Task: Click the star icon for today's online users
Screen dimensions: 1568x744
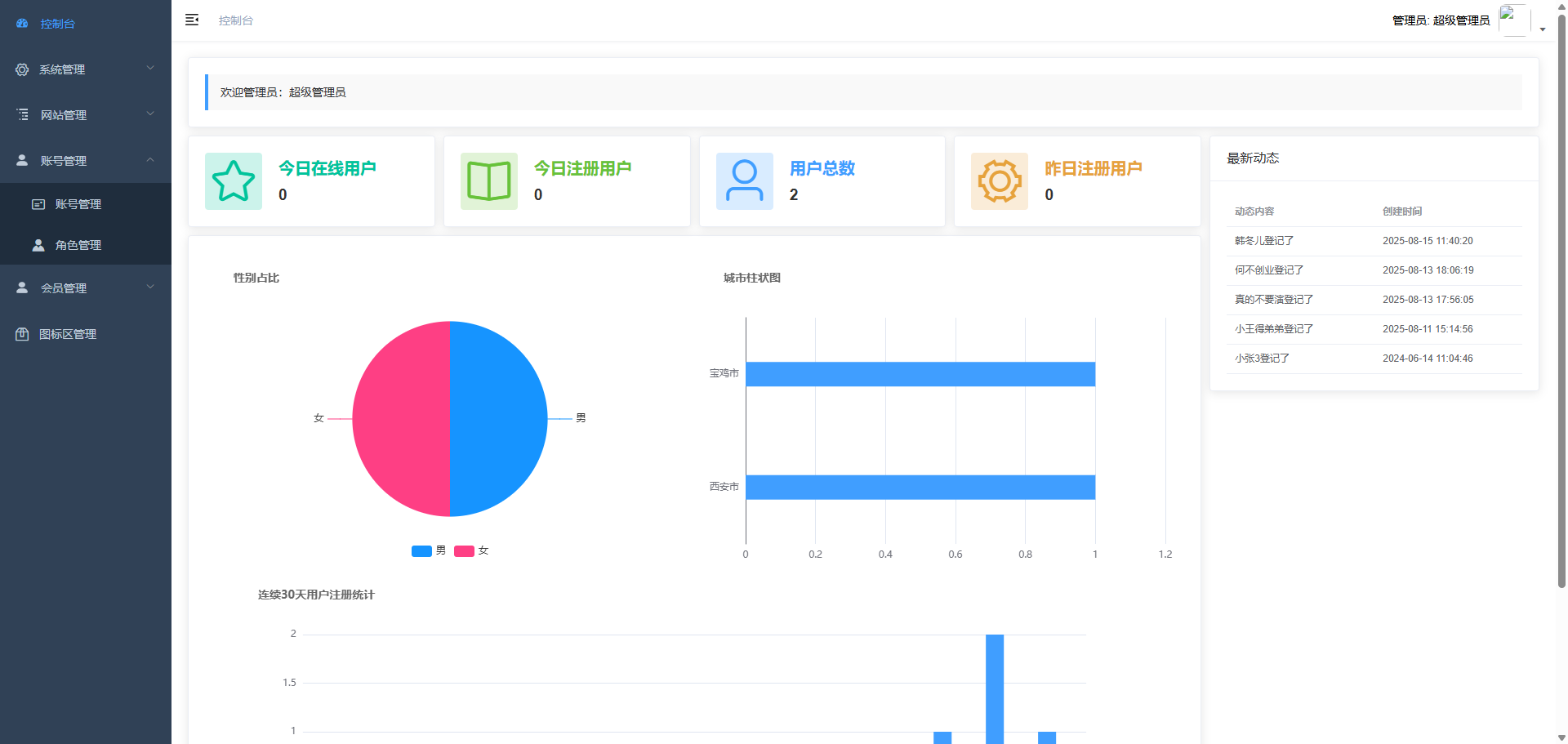Action: point(234,181)
